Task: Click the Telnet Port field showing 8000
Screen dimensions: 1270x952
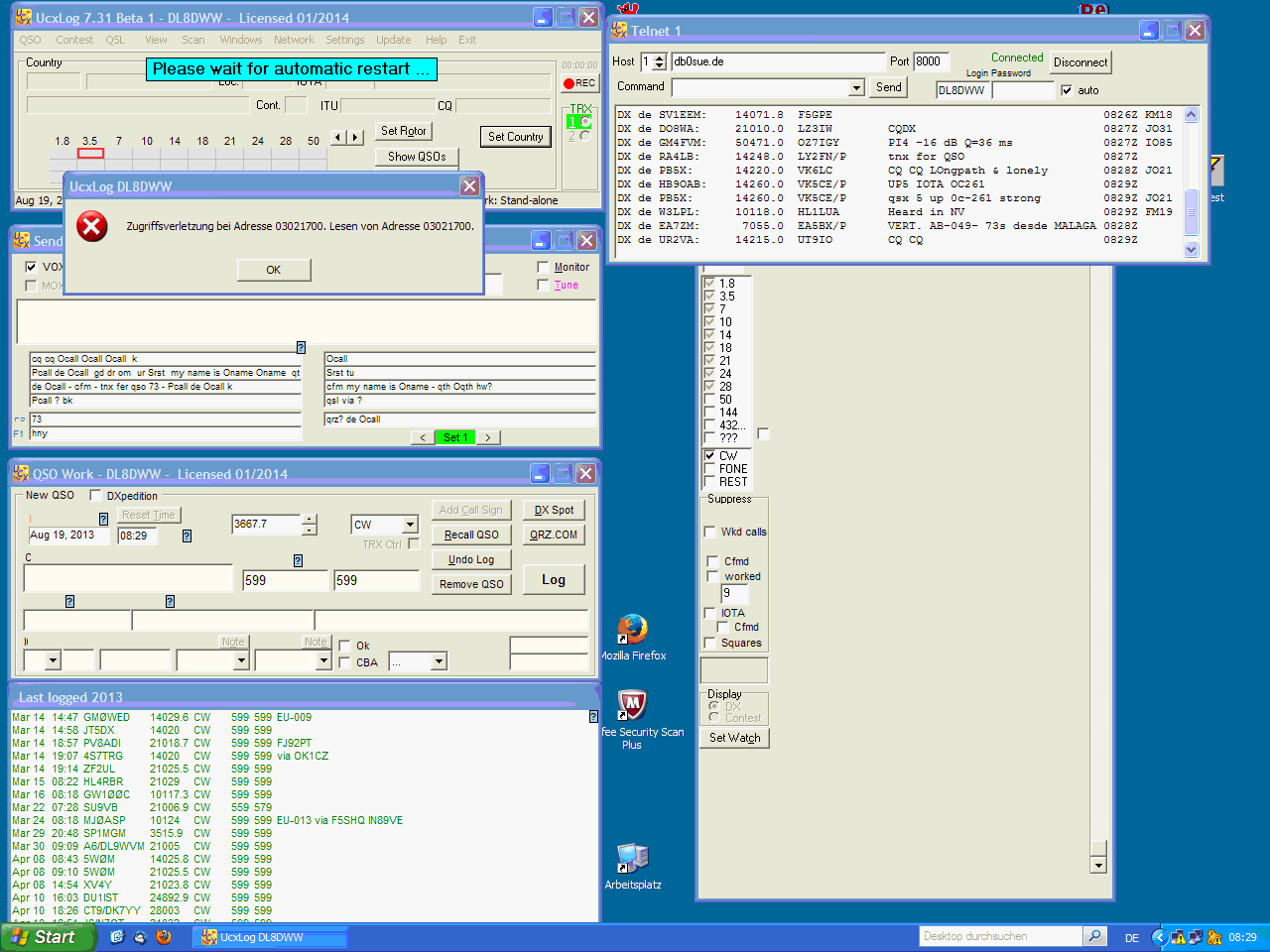Action: pyautogui.click(x=932, y=61)
